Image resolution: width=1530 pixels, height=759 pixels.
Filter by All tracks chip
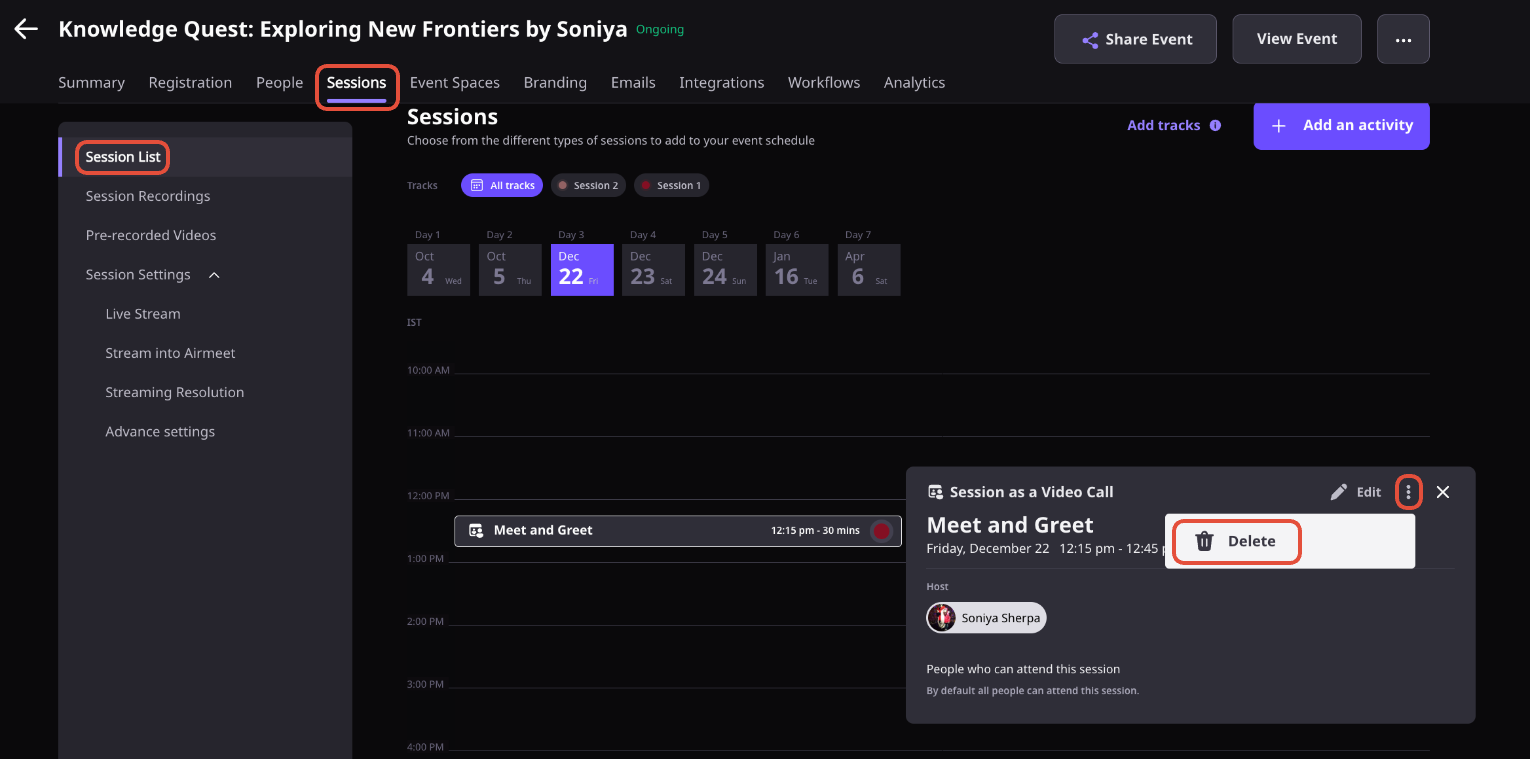(x=502, y=185)
